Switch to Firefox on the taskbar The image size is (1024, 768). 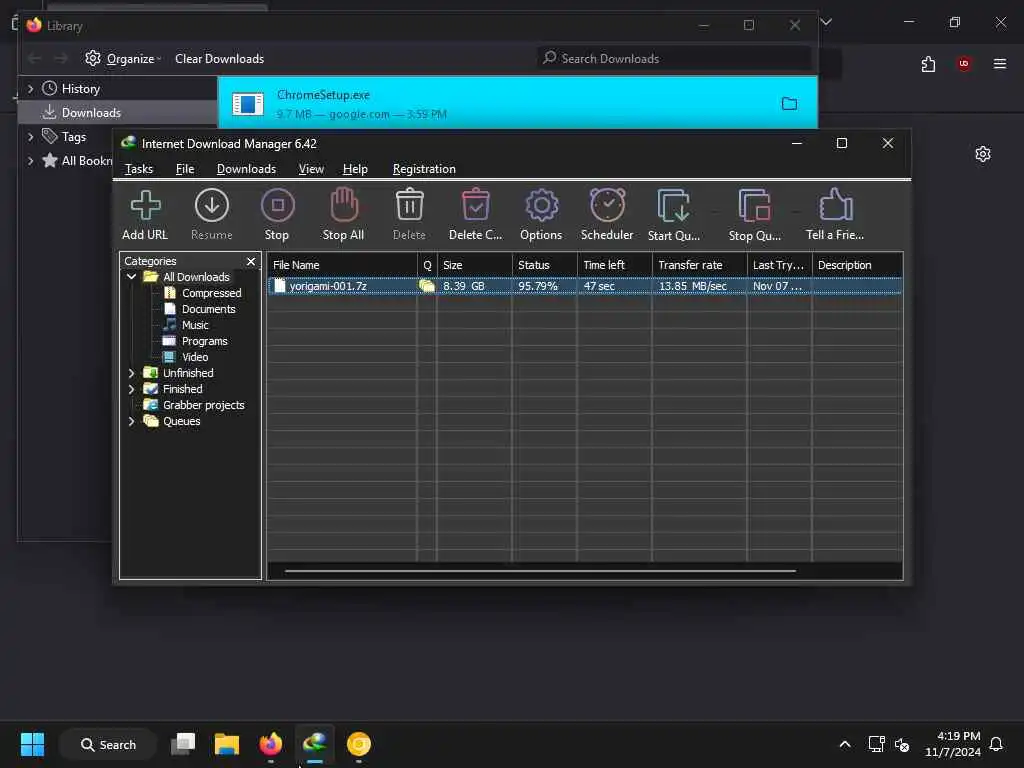click(x=270, y=744)
